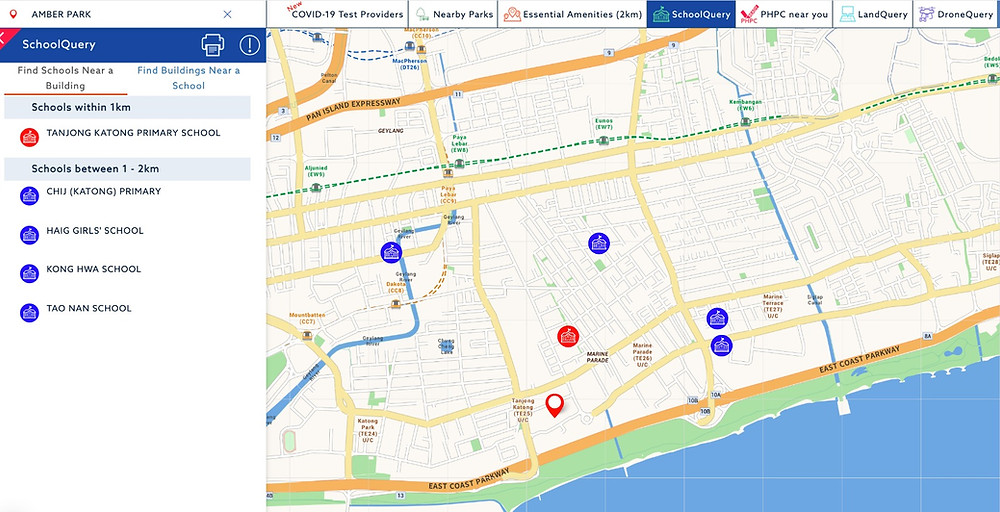Click the blue icon beside CHIJ (Katong) Primary
1000x512 pixels.
coord(29,195)
